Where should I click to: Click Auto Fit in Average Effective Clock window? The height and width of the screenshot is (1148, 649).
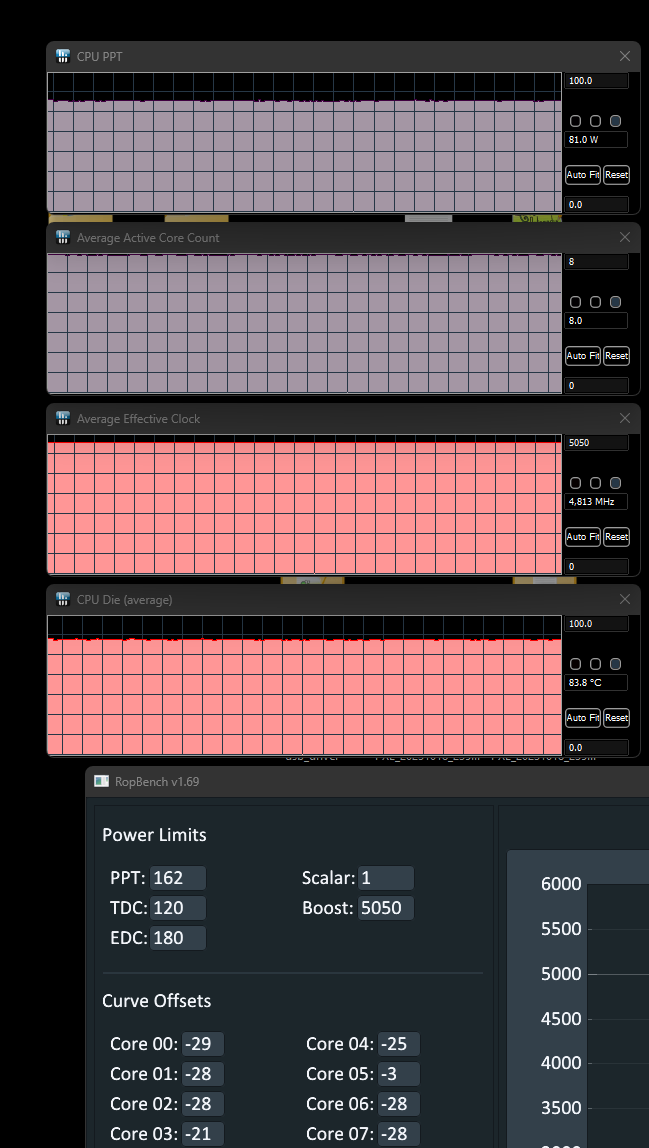pyautogui.click(x=582, y=537)
